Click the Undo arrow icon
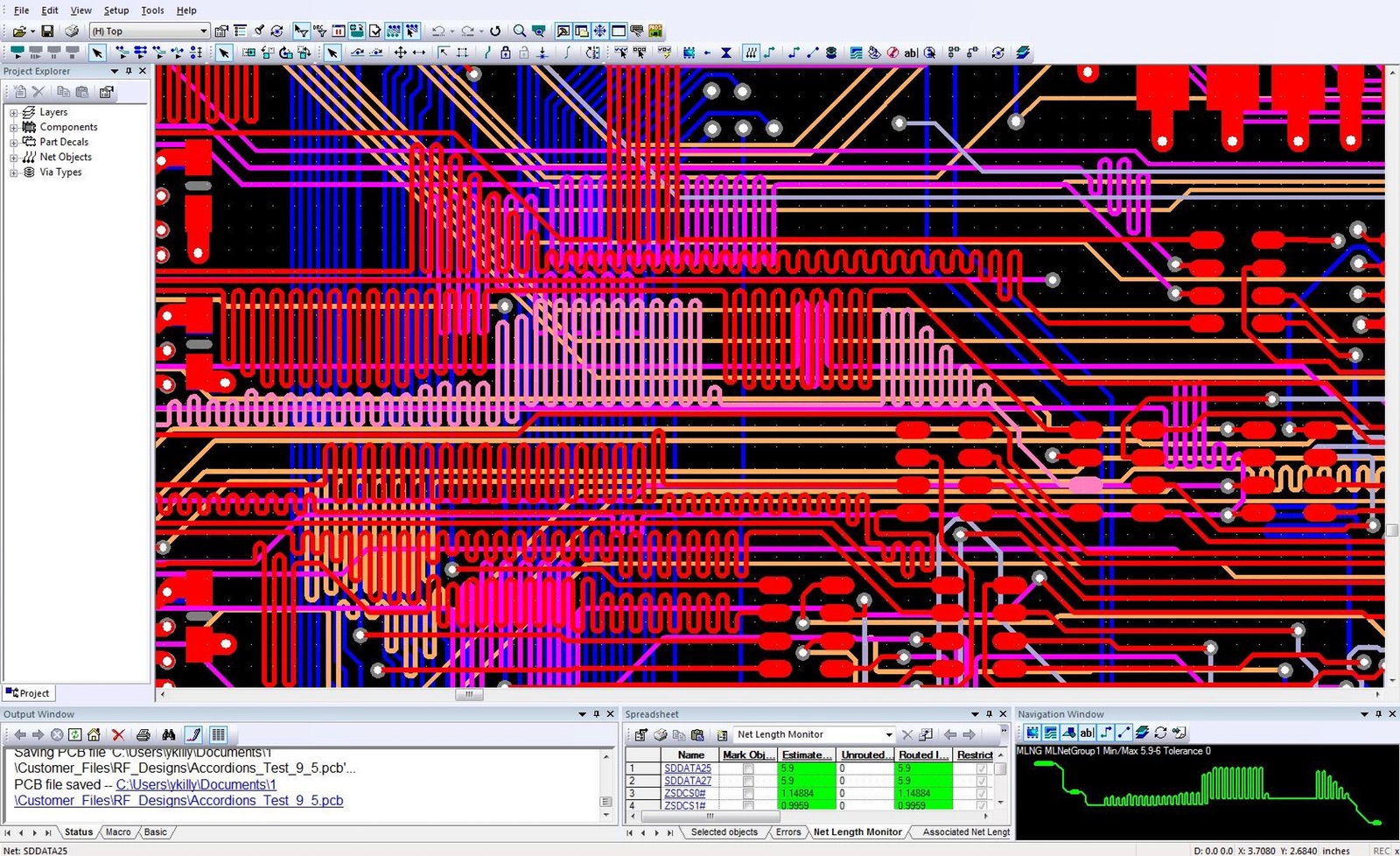The width and height of the screenshot is (1400, 856). pyautogui.click(x=438, y=31)
